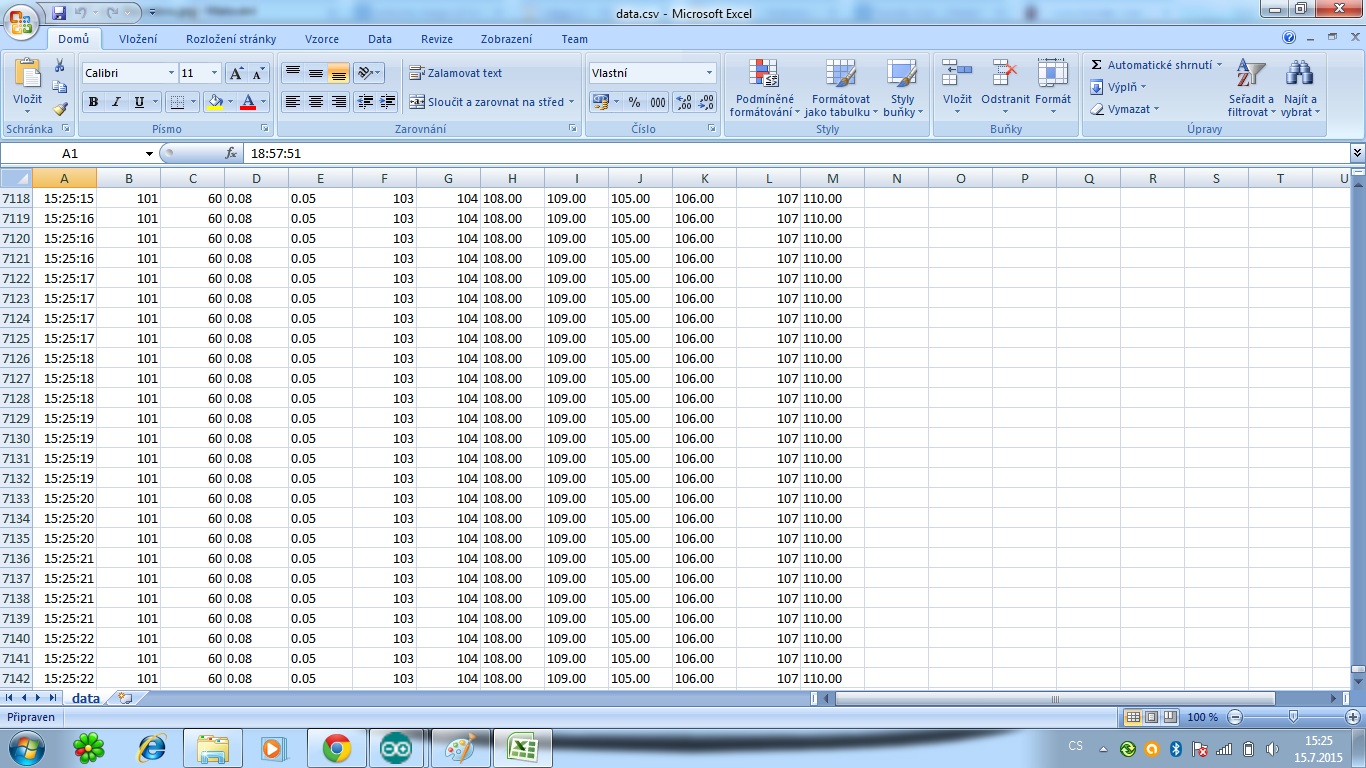Click the Name Box showing A1

[70, 154]
